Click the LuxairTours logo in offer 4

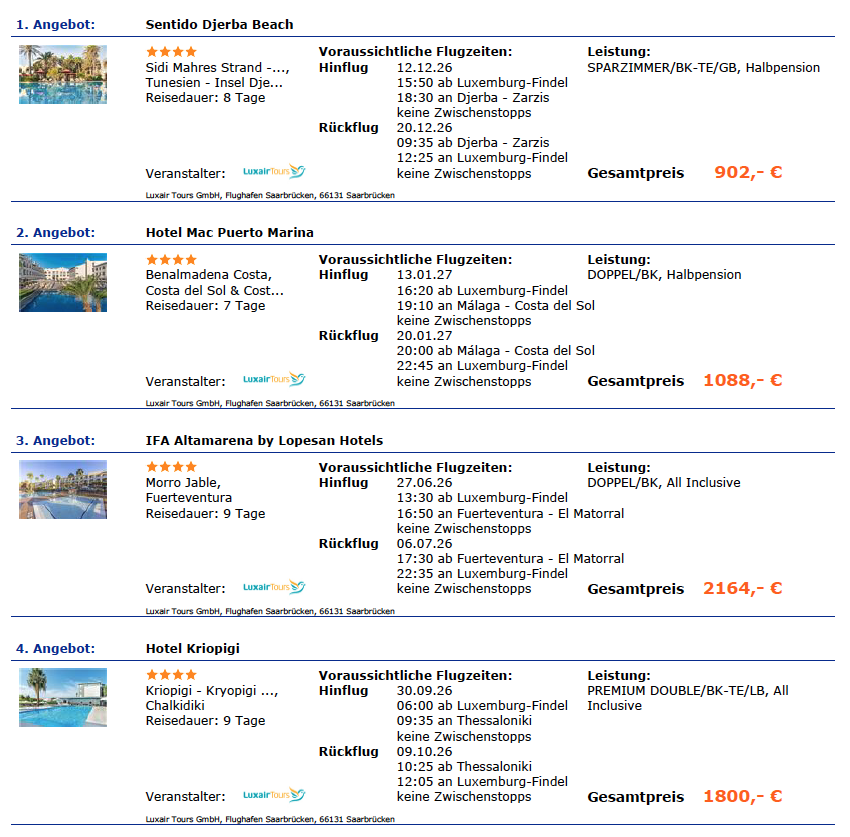274,795
